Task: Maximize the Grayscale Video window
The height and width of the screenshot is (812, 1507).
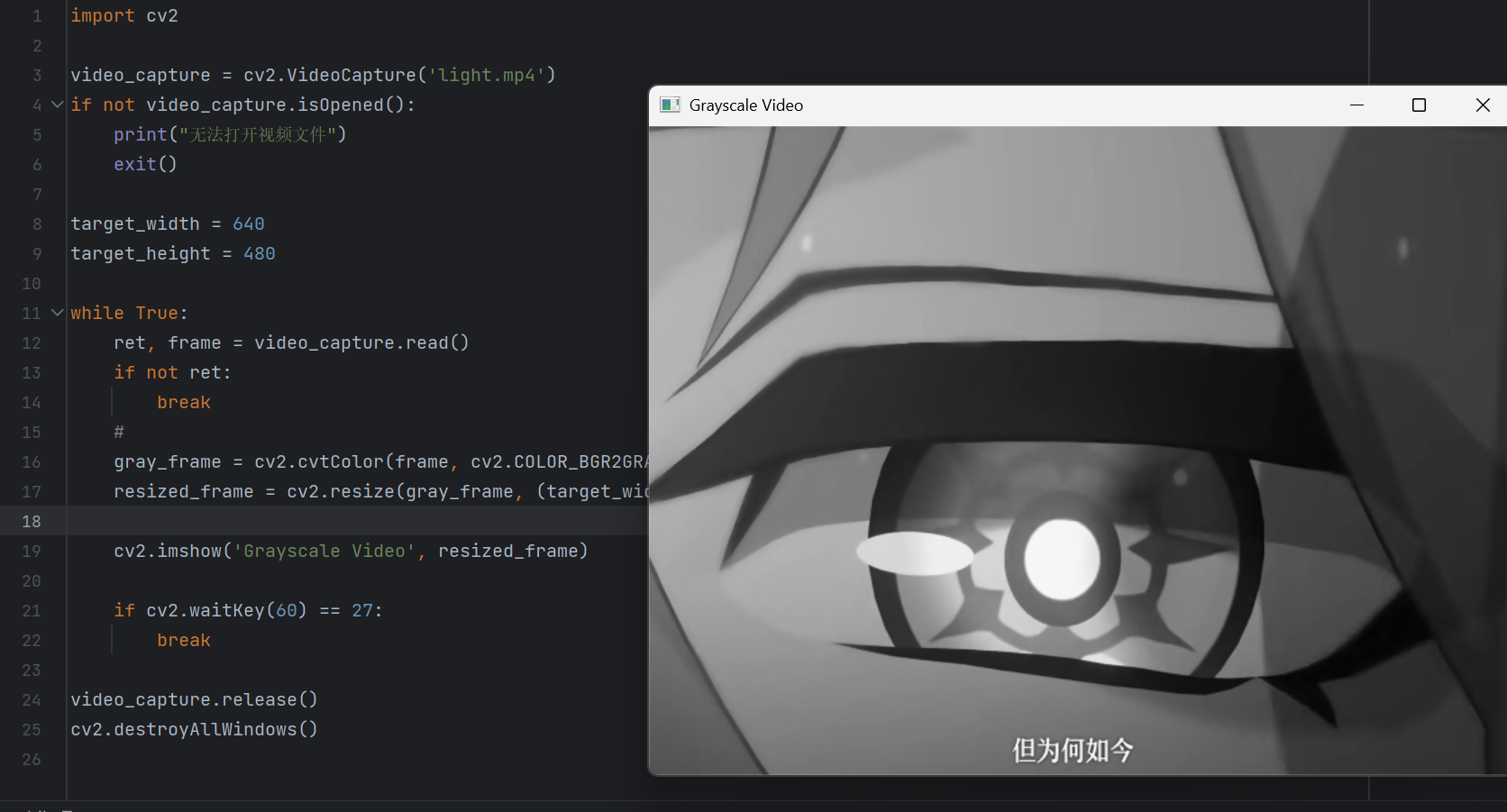Action: coord(1419,105)
